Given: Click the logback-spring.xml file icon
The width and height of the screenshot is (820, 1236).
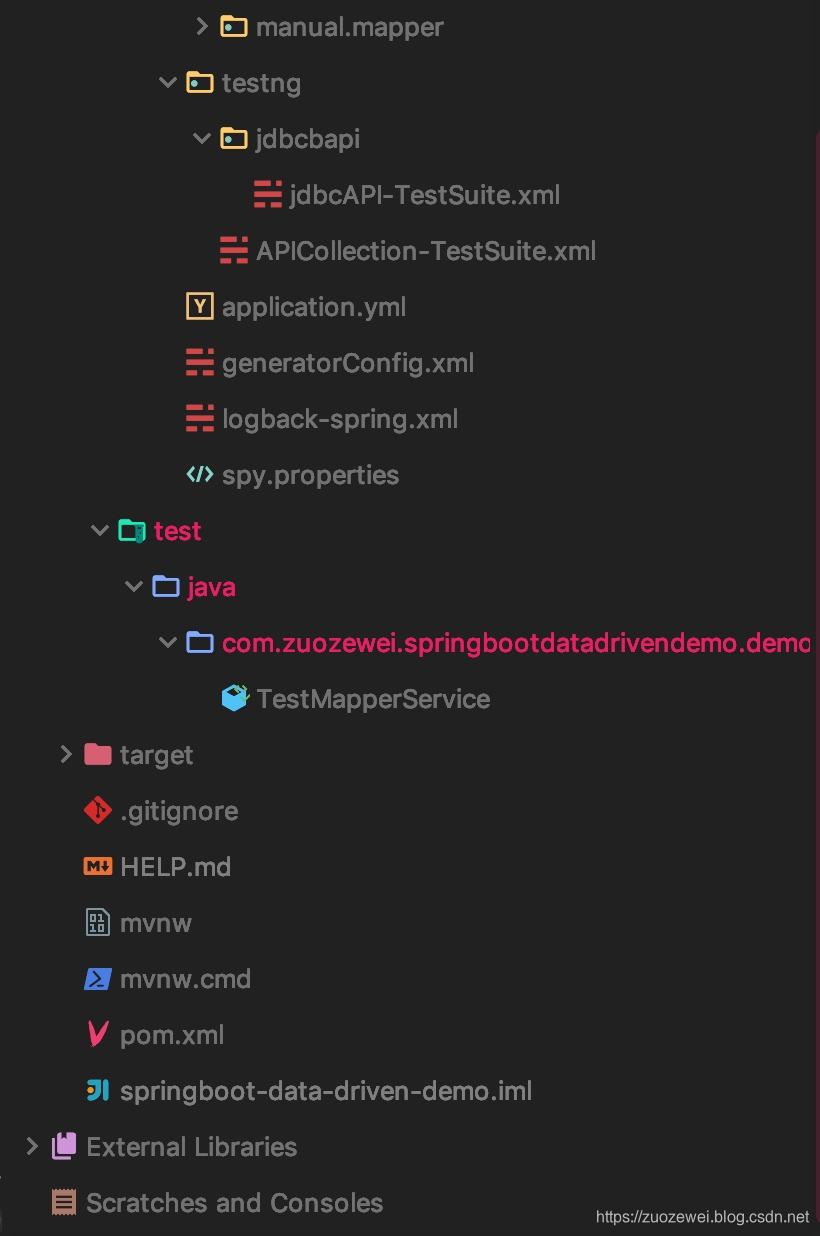Looking at the screenshot, I should coord(200,419).
